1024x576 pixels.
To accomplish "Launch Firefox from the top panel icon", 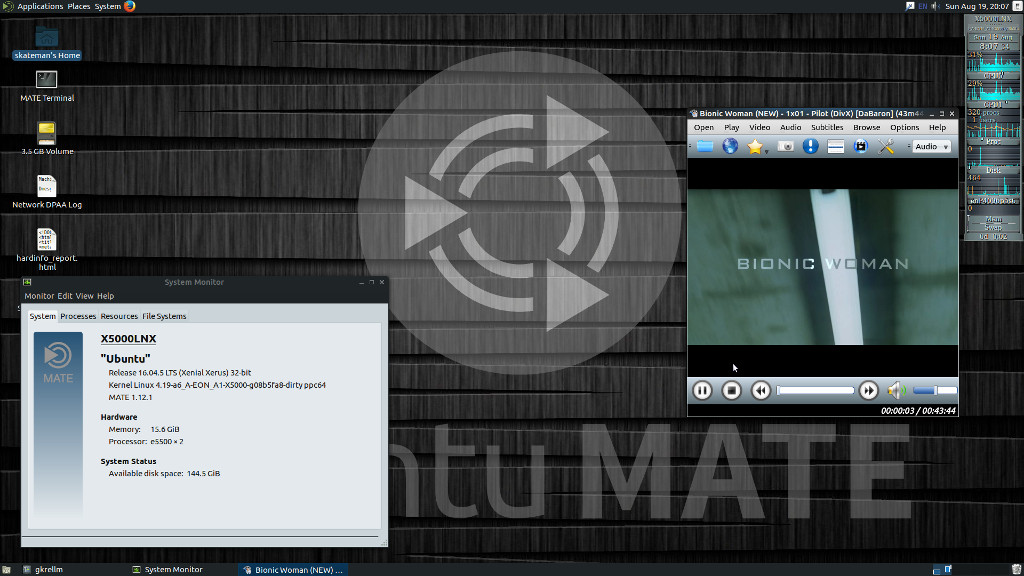I will coord(130,7).
